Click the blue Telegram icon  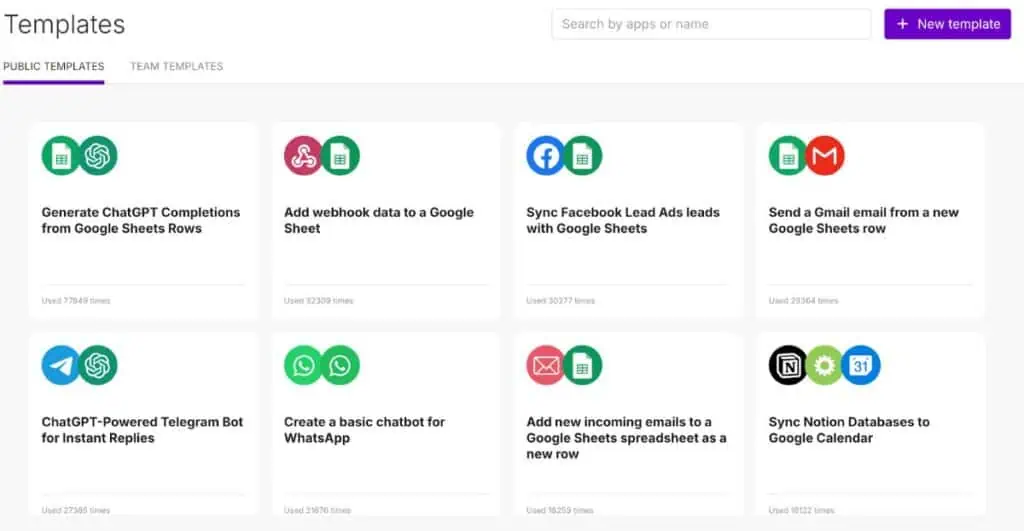tap(61, 365)
